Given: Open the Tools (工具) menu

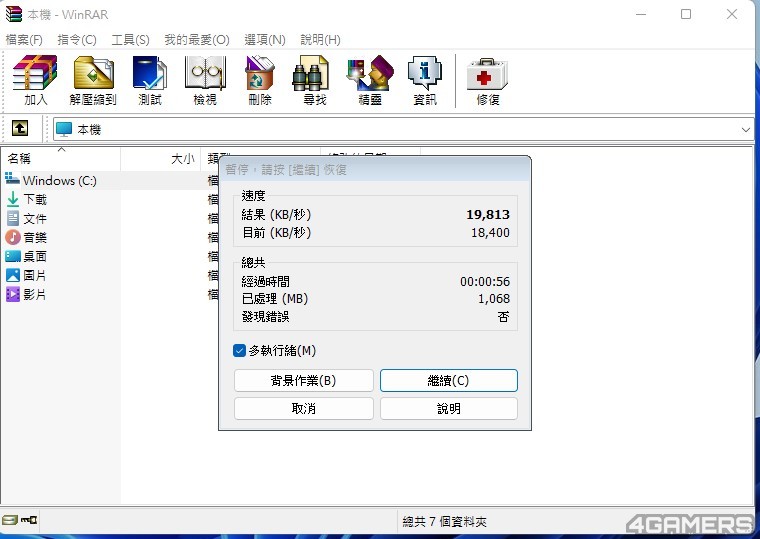Looking at the screenshot, I should coord(130,40).
